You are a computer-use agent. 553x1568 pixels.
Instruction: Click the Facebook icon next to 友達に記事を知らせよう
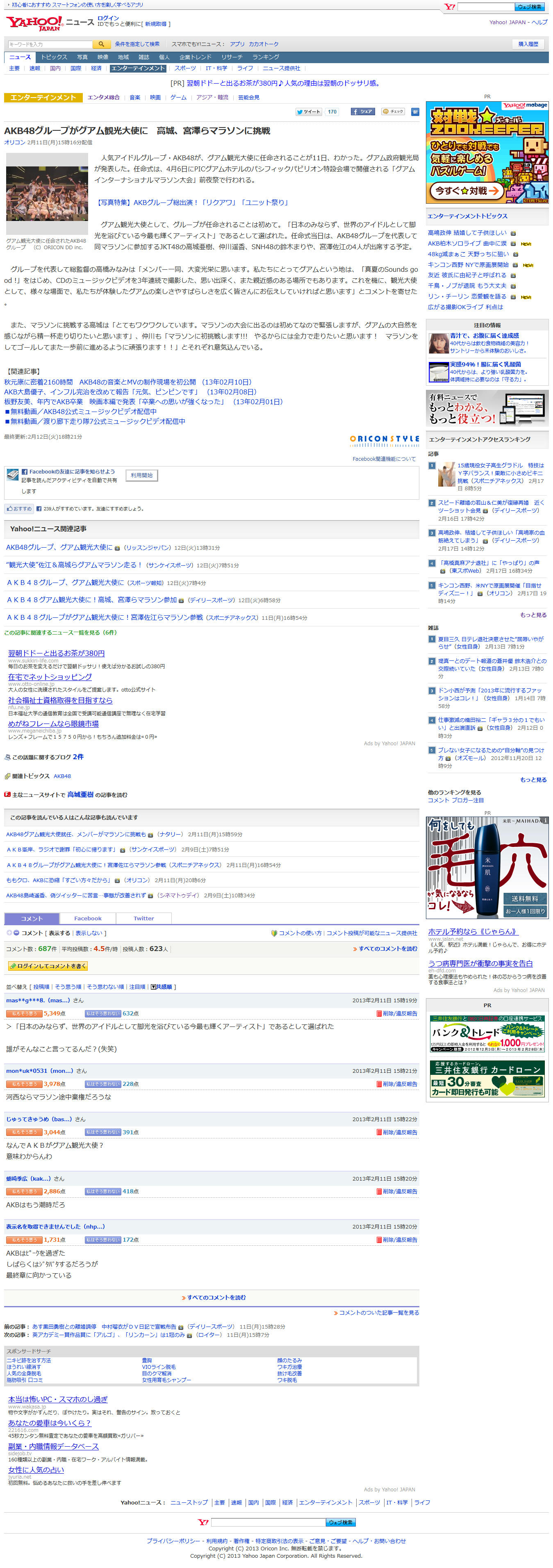[x=24, y=472]
